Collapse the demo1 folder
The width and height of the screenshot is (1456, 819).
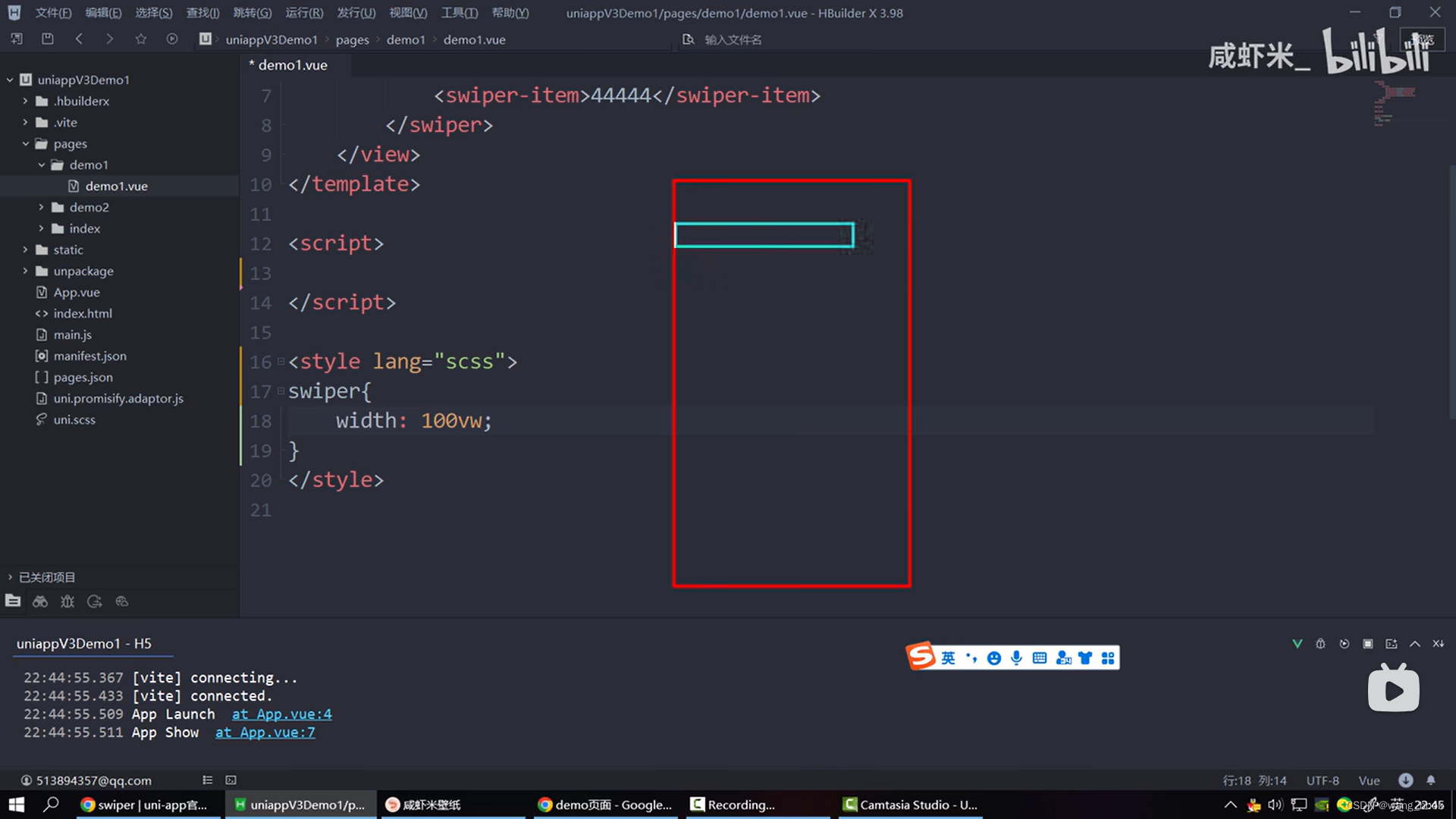pyautogui.click(x=41, y=165)
